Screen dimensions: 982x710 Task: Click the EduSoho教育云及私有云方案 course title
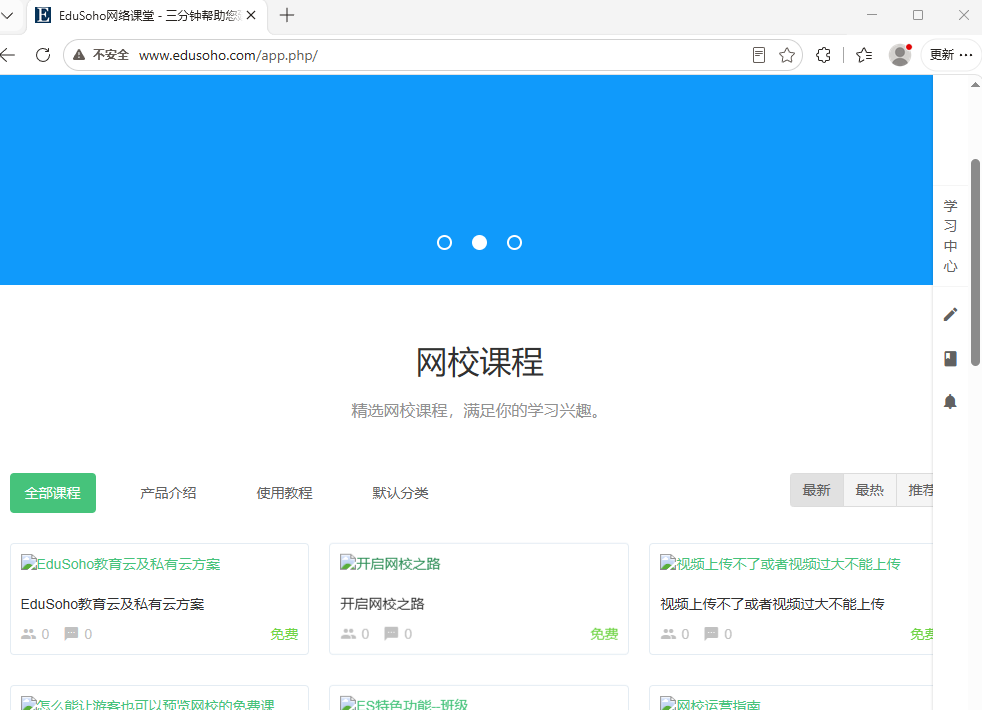112,604
